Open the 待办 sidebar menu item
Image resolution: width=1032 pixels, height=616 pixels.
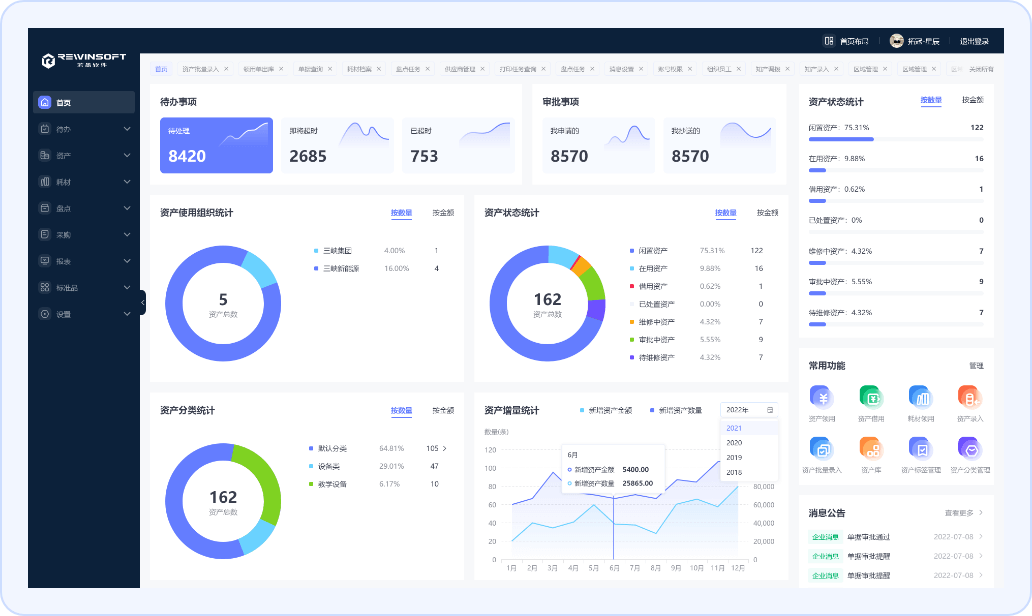(x=84, y=129)
